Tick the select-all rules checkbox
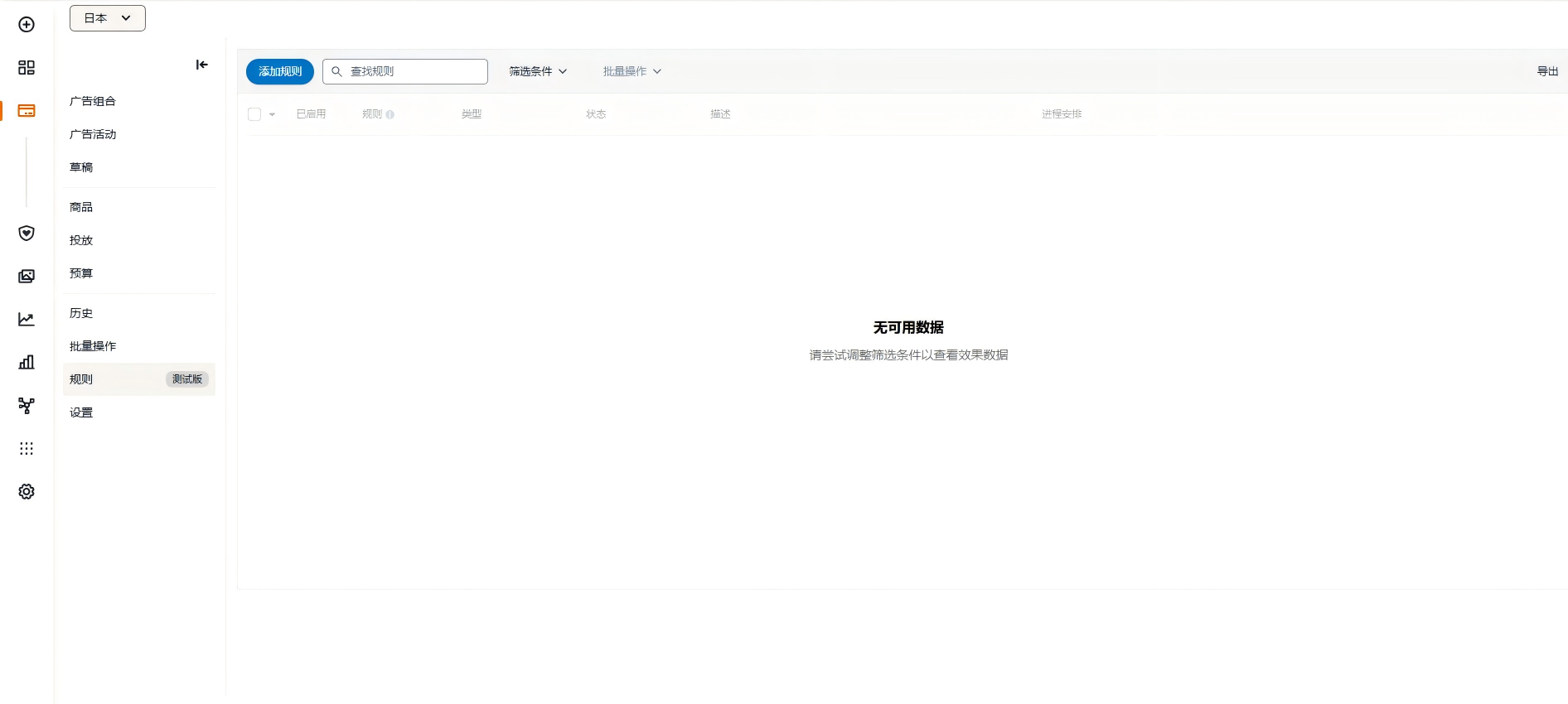The width and height of the screenshot is (1568, 704). point(254,114)
